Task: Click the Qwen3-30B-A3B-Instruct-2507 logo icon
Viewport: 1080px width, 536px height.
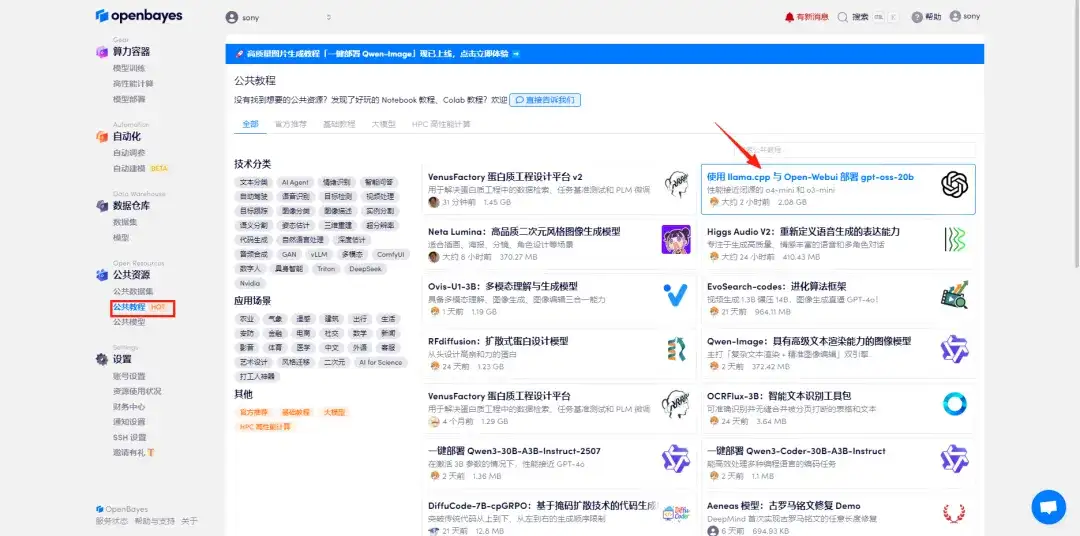Action: (x=676, y=459)
